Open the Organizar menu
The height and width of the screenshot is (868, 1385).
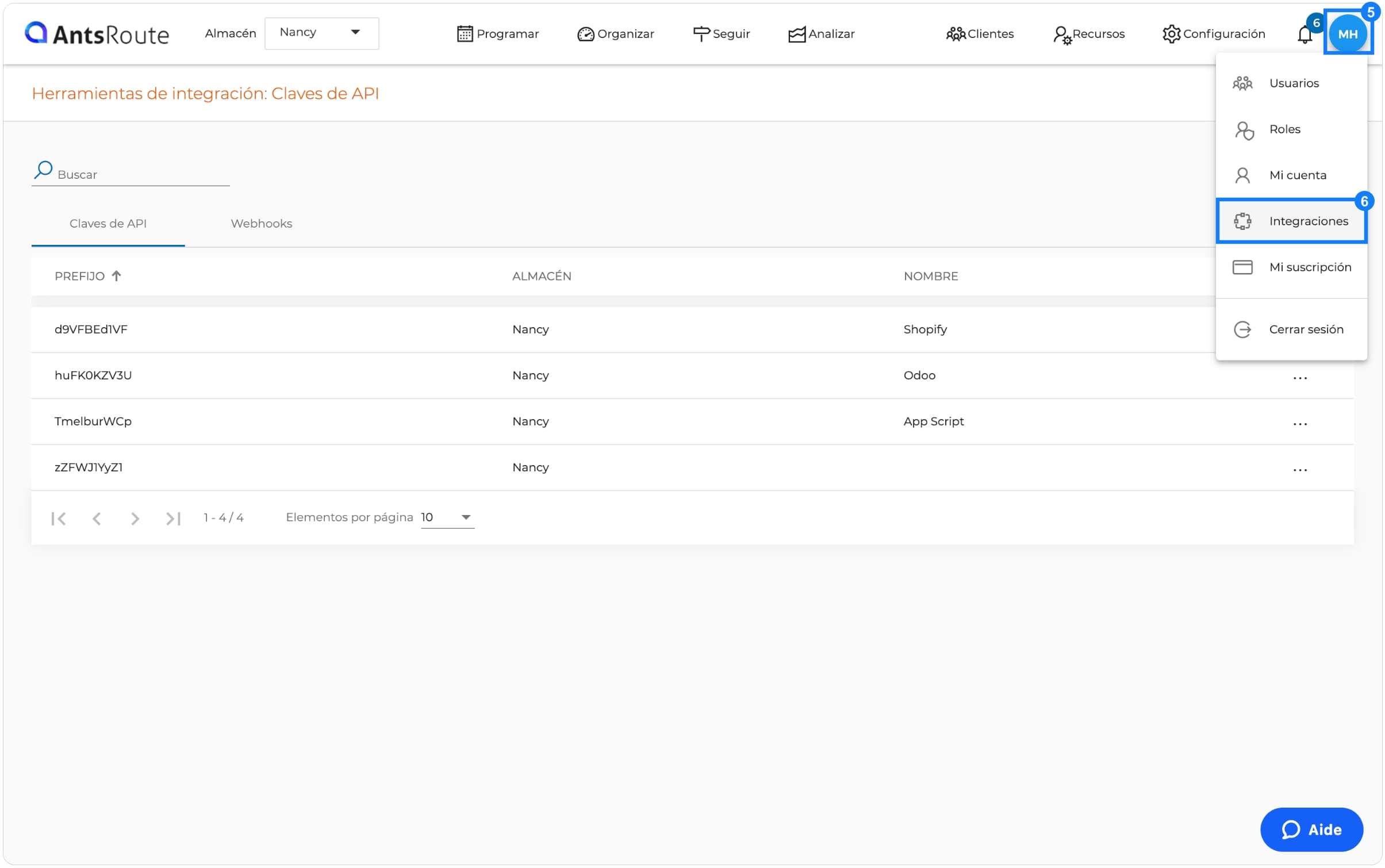pos(615,34)
